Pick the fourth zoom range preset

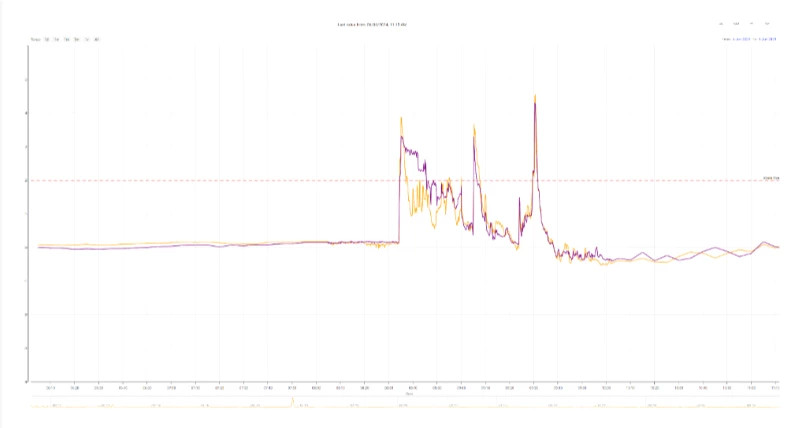(76, 40)
